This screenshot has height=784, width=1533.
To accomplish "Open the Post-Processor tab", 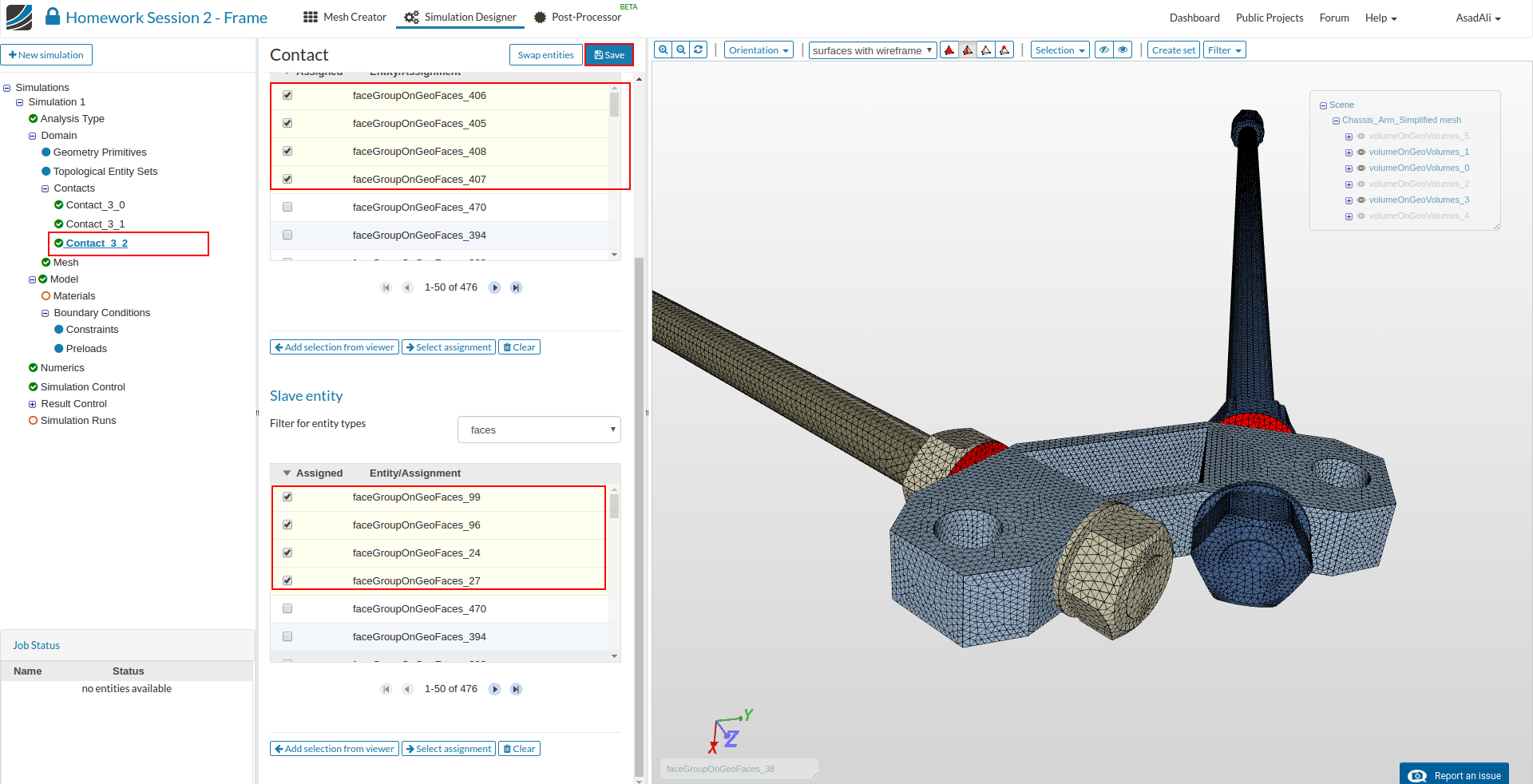I will pos(577,18).
